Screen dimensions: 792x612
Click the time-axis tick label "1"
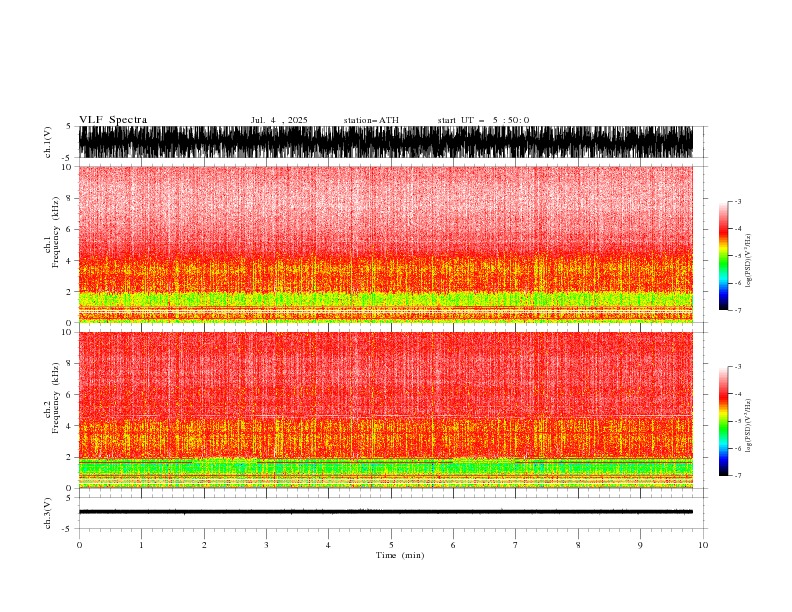141,545
